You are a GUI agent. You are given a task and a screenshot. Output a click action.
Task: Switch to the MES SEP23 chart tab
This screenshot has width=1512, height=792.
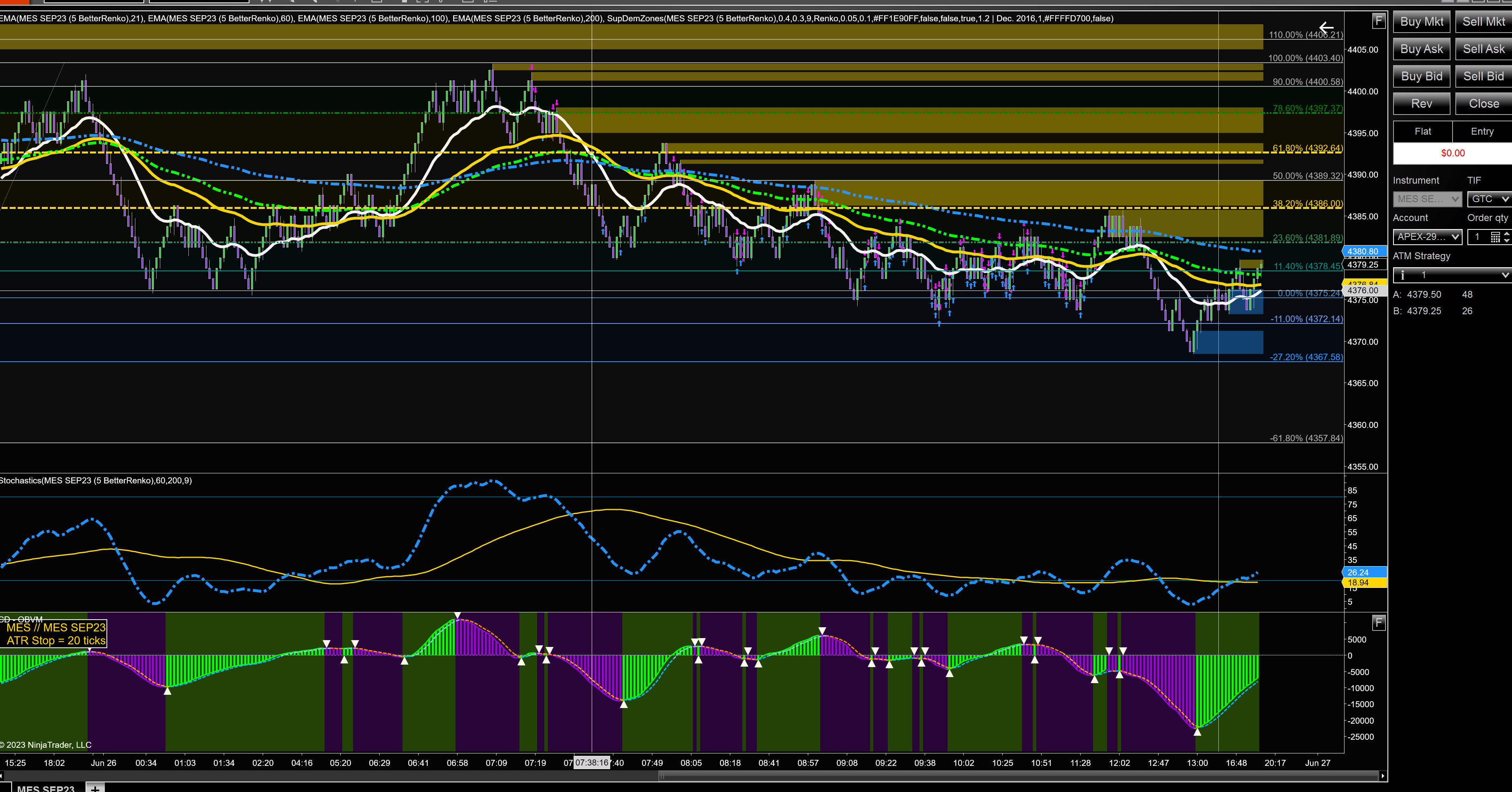(x=45, y=788)
